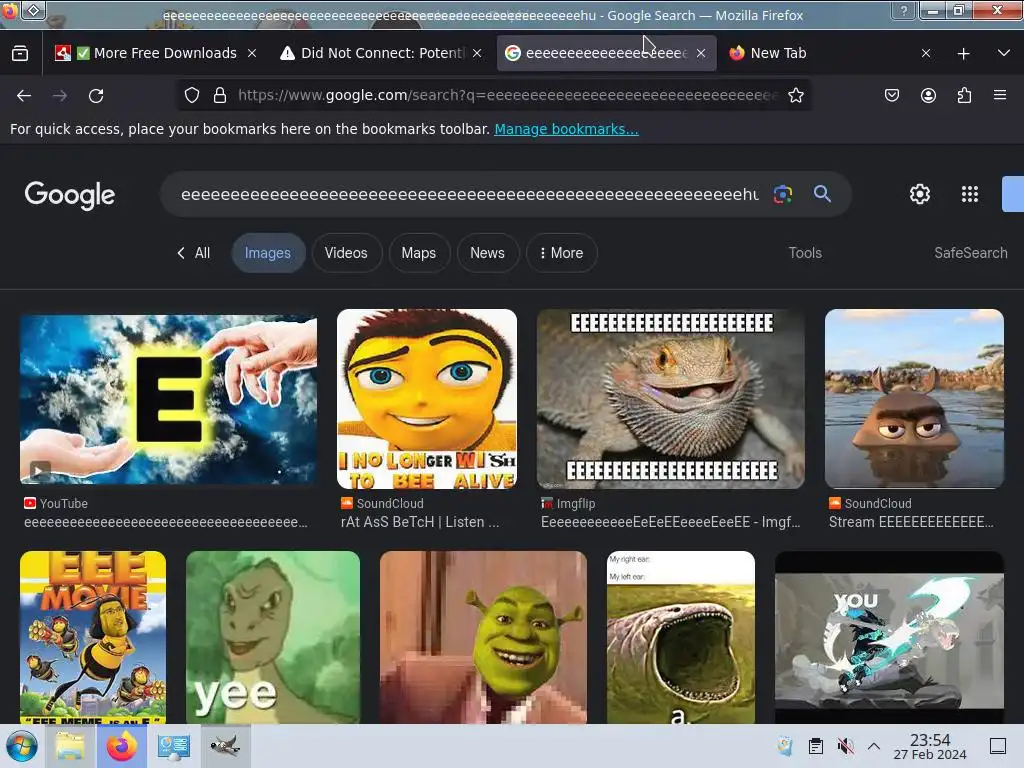The width and height of the screenshot is (1024, 768).
Task: Expand the list all tabs chevron
Action: click(1004, 53)
